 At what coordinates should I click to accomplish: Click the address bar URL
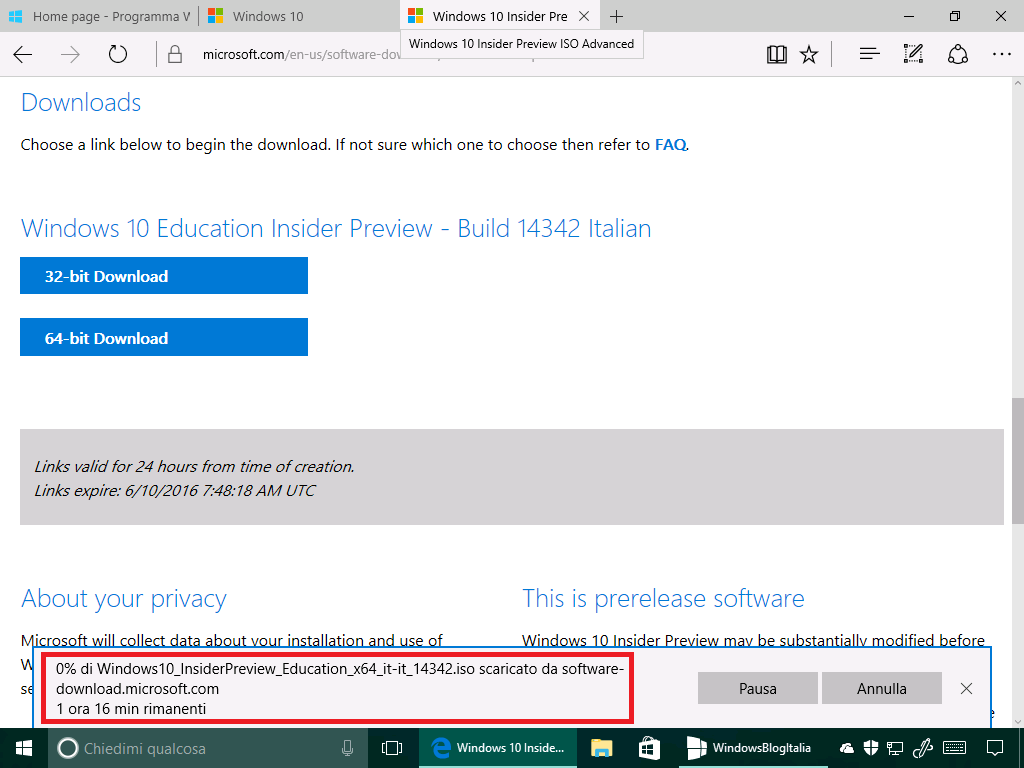(x=302, y=54)
